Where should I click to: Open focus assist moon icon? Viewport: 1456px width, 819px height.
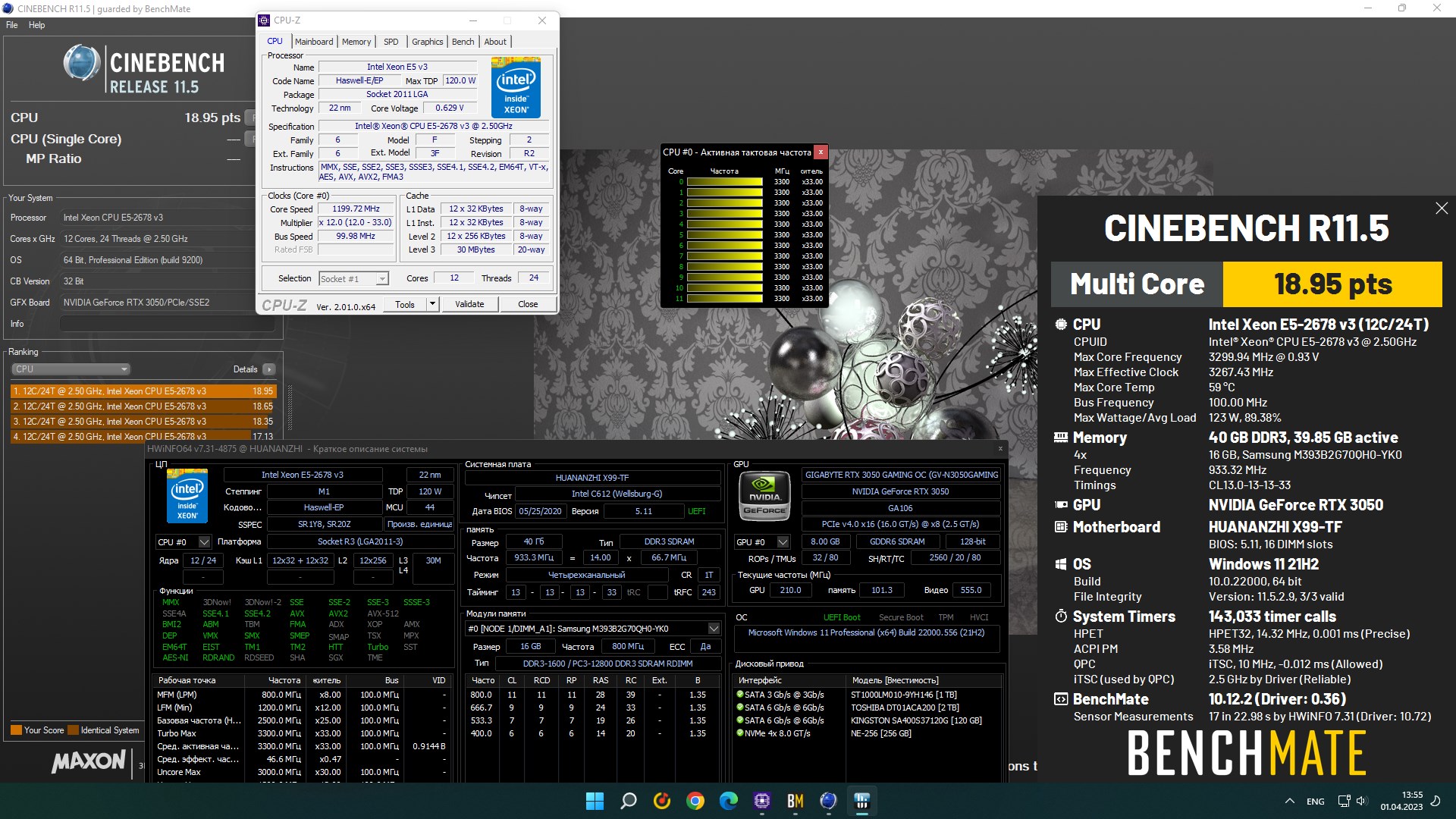(1435, 801)
